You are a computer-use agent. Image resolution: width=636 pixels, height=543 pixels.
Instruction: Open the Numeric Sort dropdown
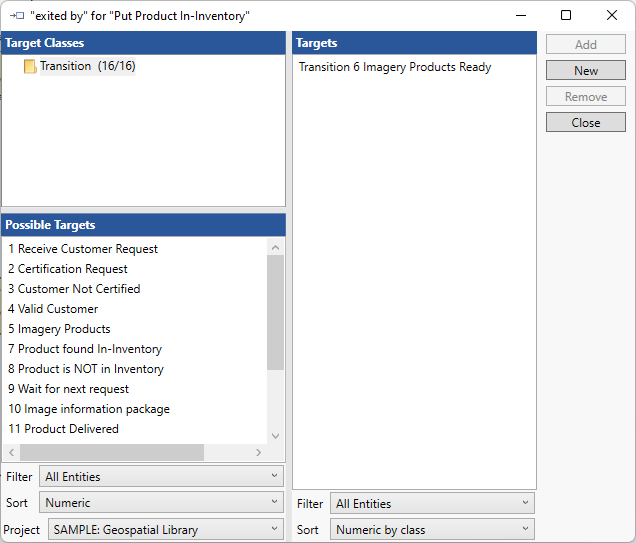click(161, 503)
